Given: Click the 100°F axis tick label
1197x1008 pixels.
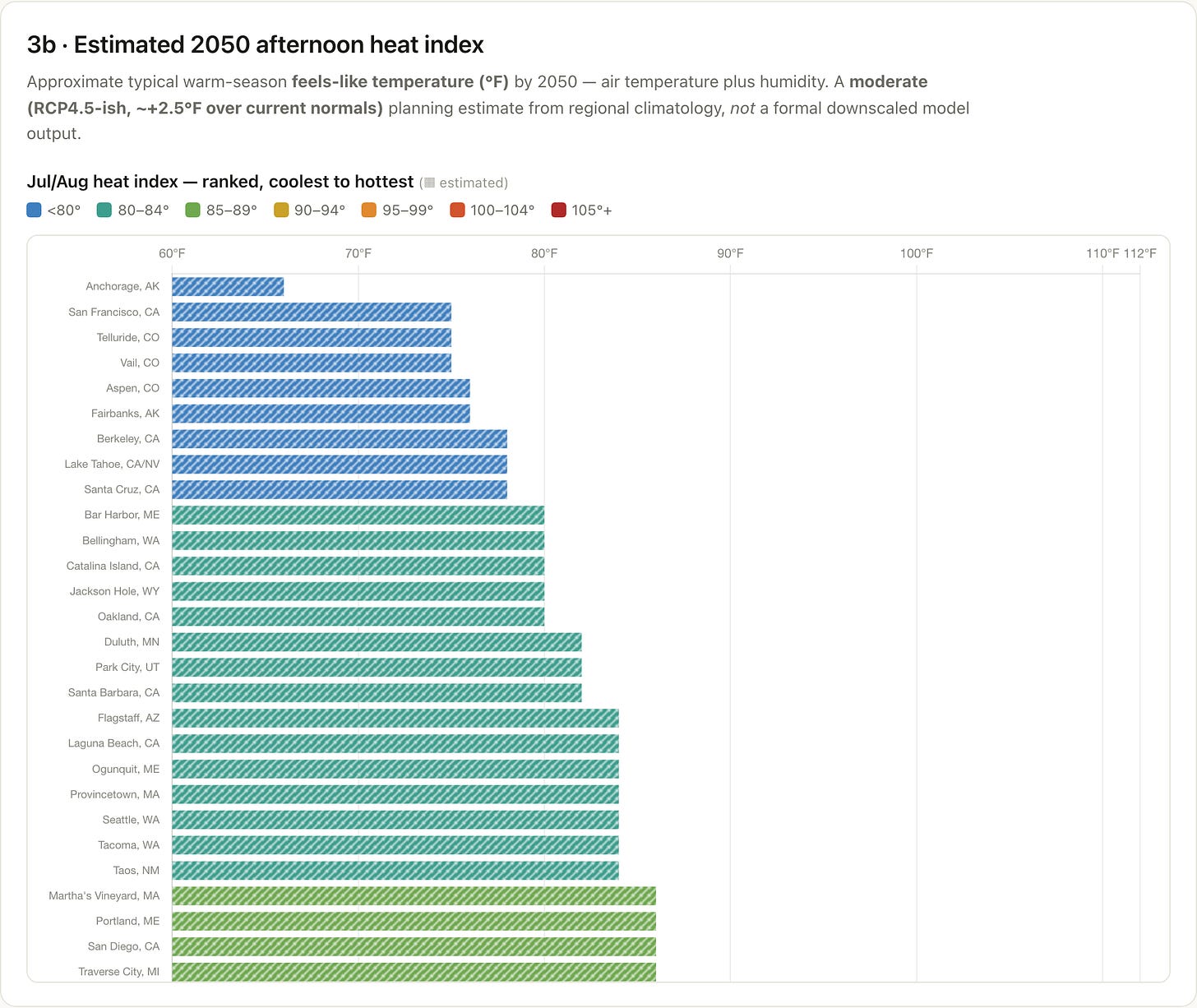Looking at the screenshot, I should [917, 253].
